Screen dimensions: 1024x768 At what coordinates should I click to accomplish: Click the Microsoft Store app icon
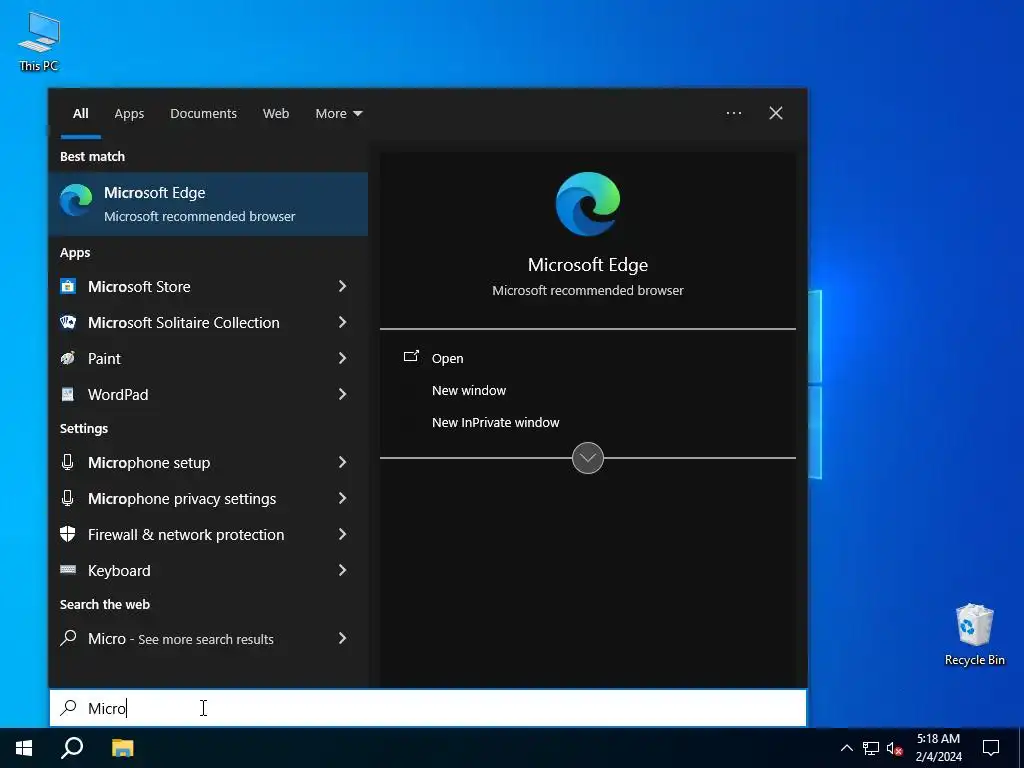click(x=68, y=286)
